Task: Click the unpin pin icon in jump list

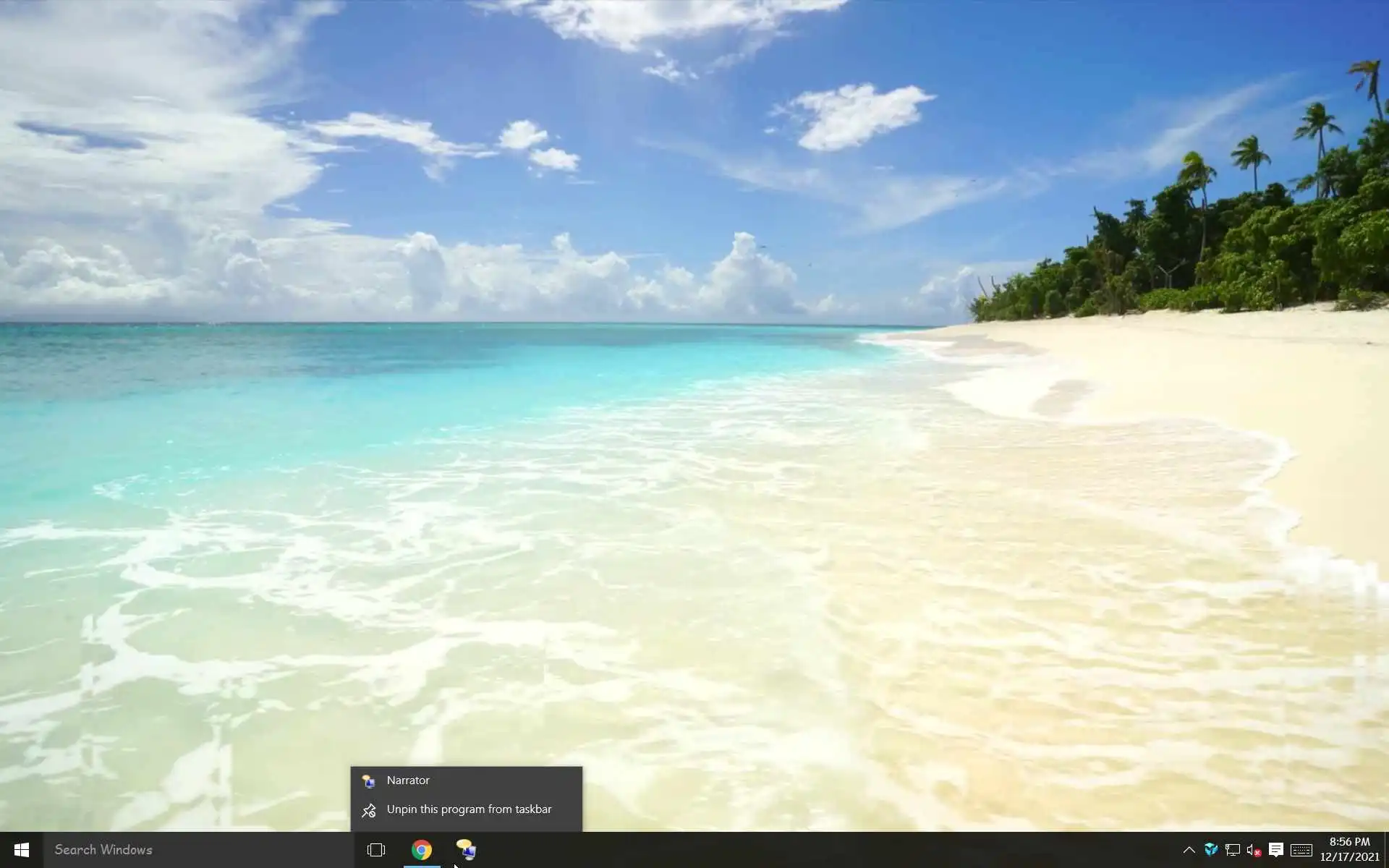Action: click(x=369, y=810)
